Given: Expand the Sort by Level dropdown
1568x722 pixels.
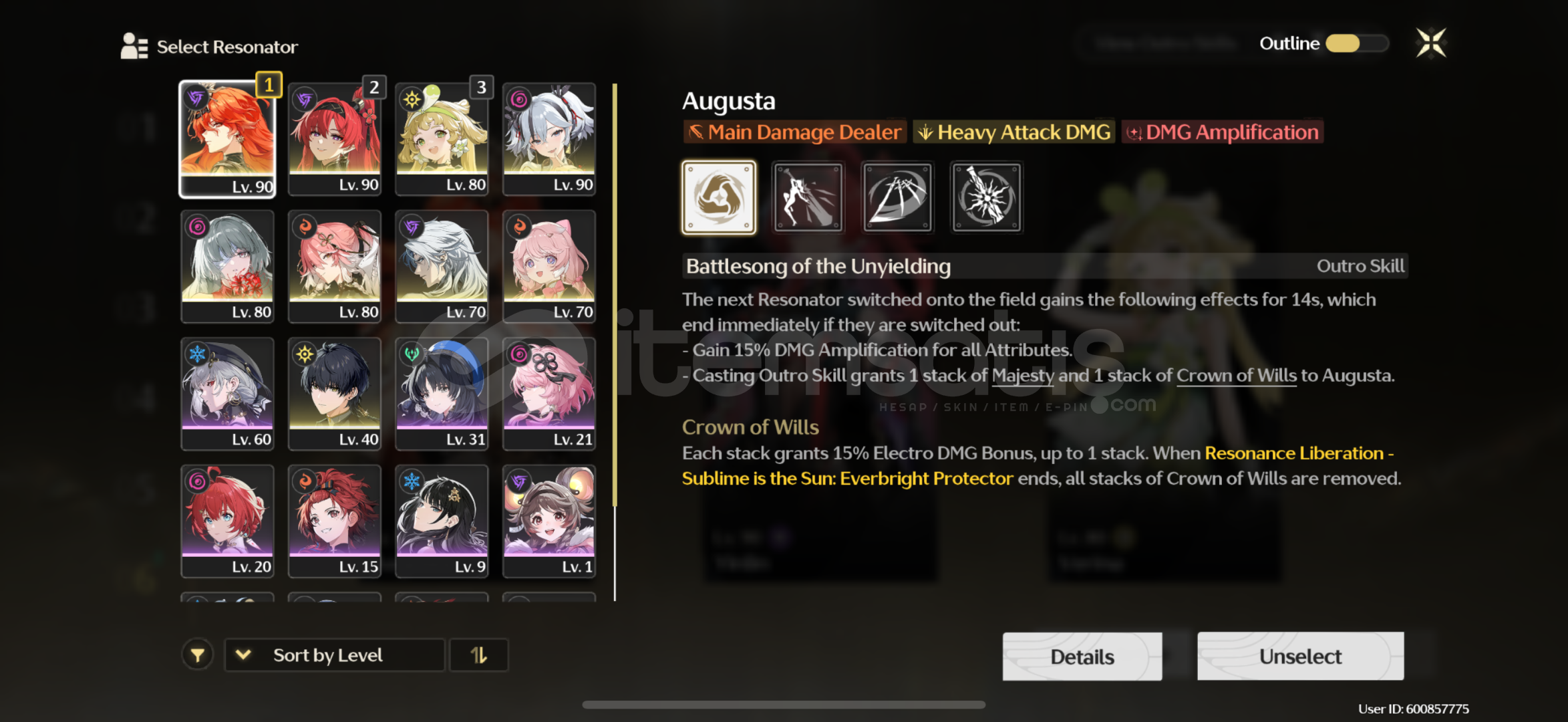Looking at the screenshot, I should (x=335, y=655).
